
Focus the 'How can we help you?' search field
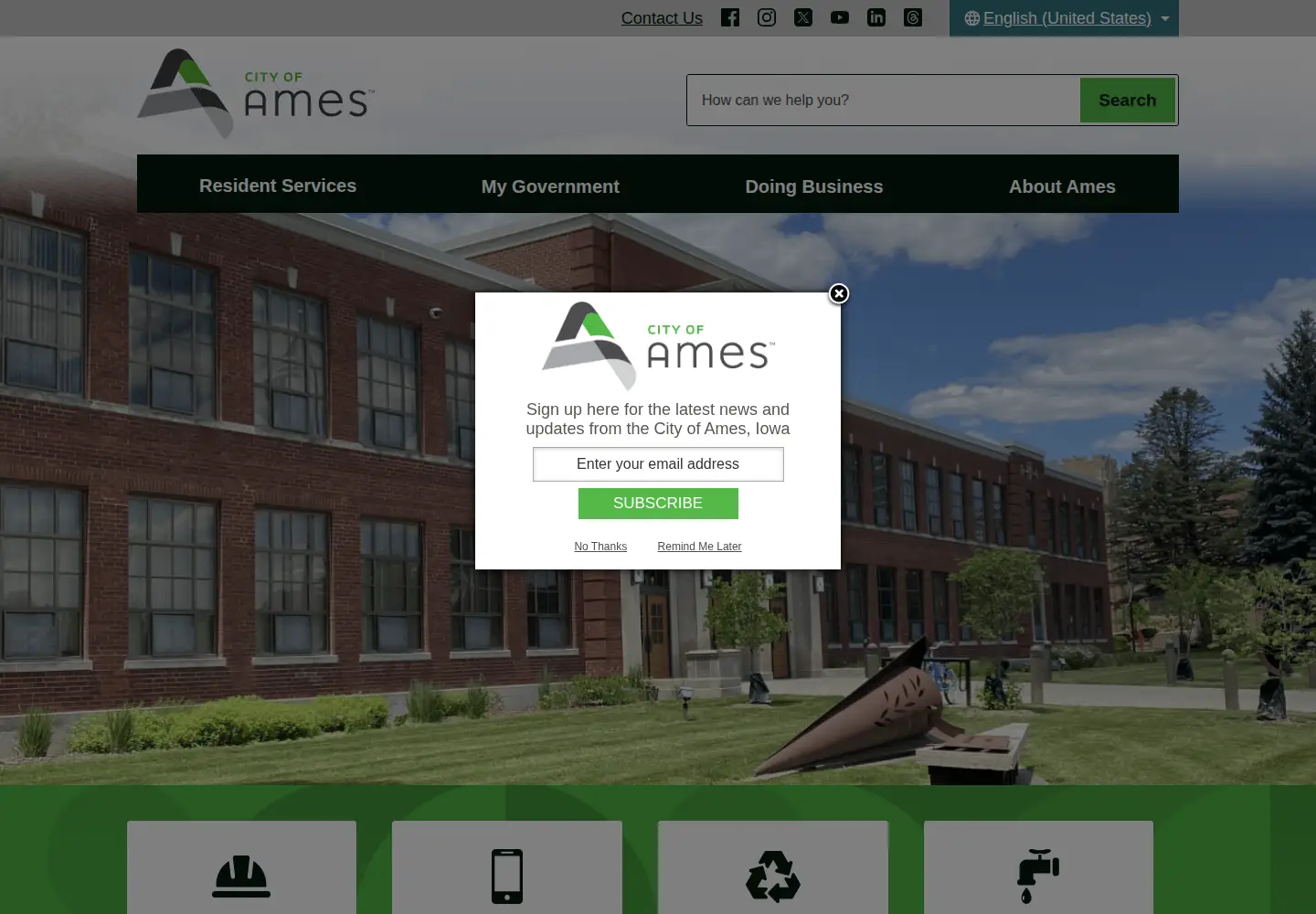coord(883,101)
